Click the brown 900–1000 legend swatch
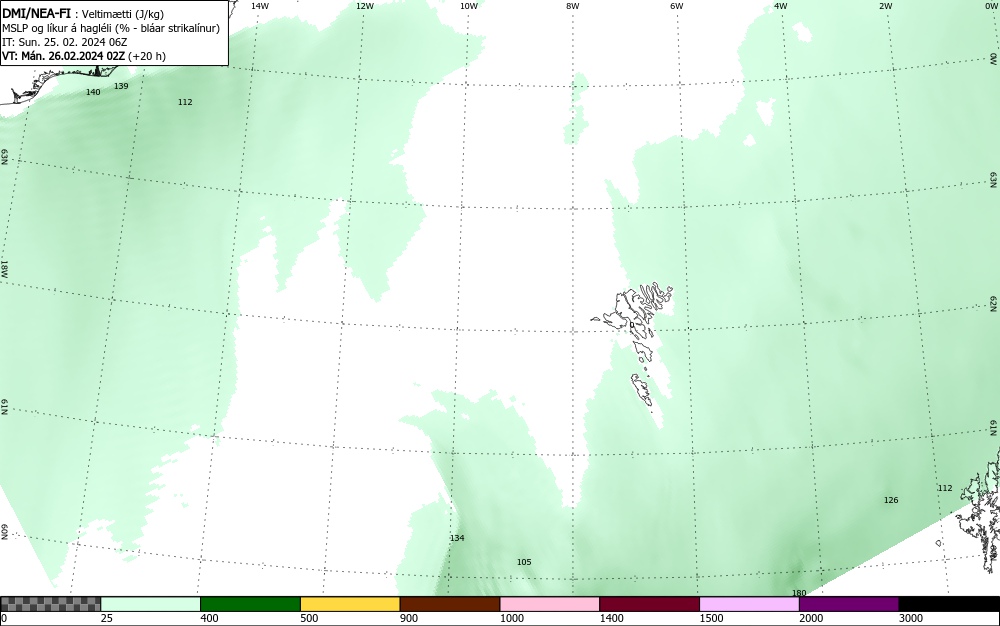The width and height of the screenshot is (1000, 626). 450,604
